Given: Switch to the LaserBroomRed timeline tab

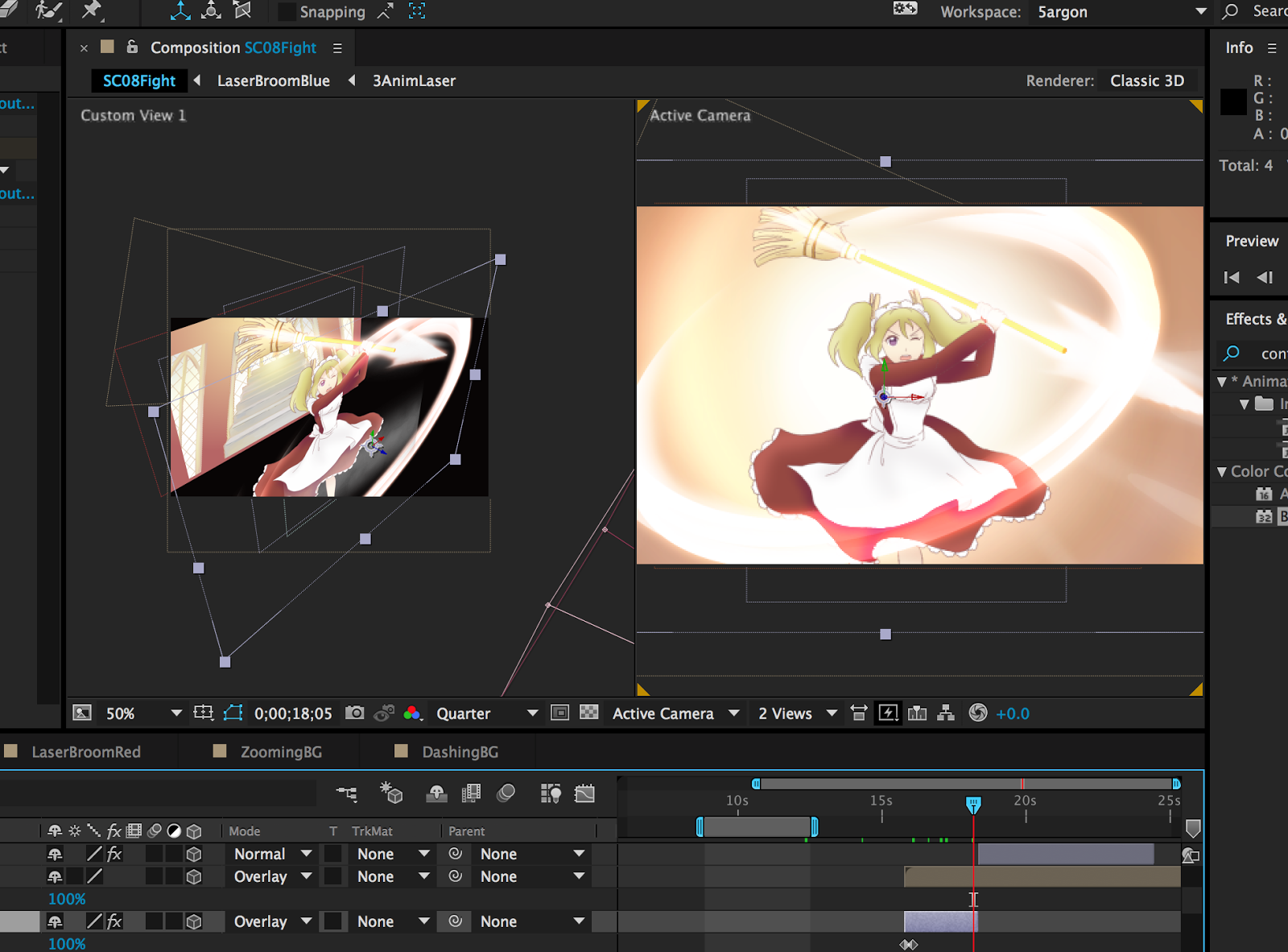Looking at the screenshot, I should pyautogui.click(x=86, y=751).
